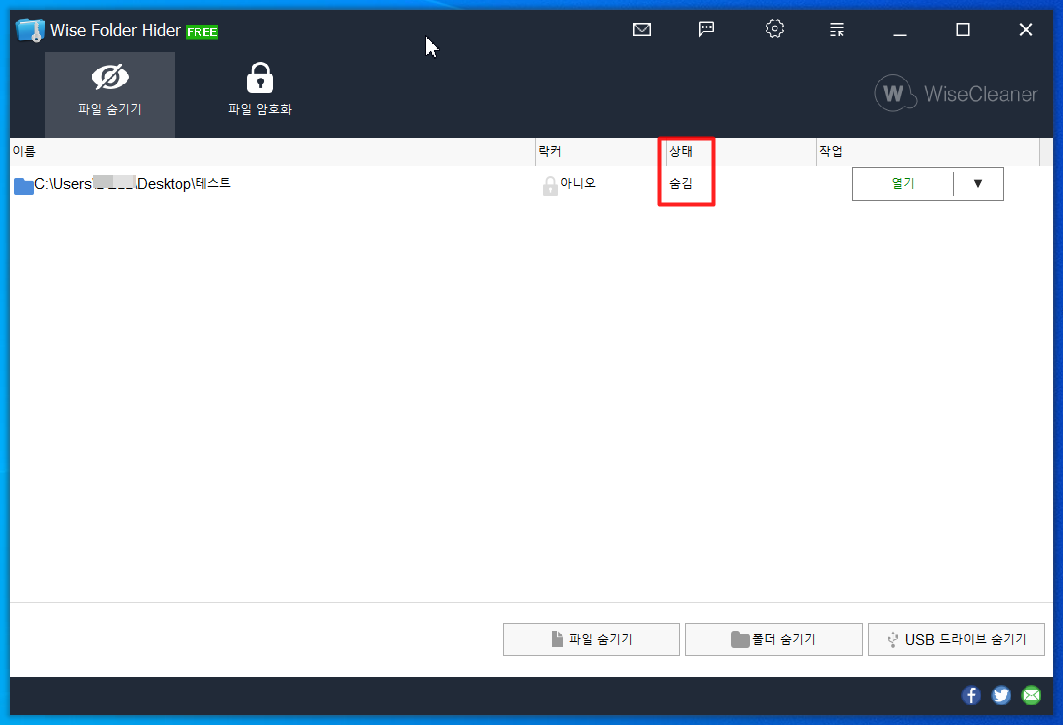The height and width of the screenshot is (725, 1063).
Task: Open the Facebook icon in footer
Action: click(971, 695)
